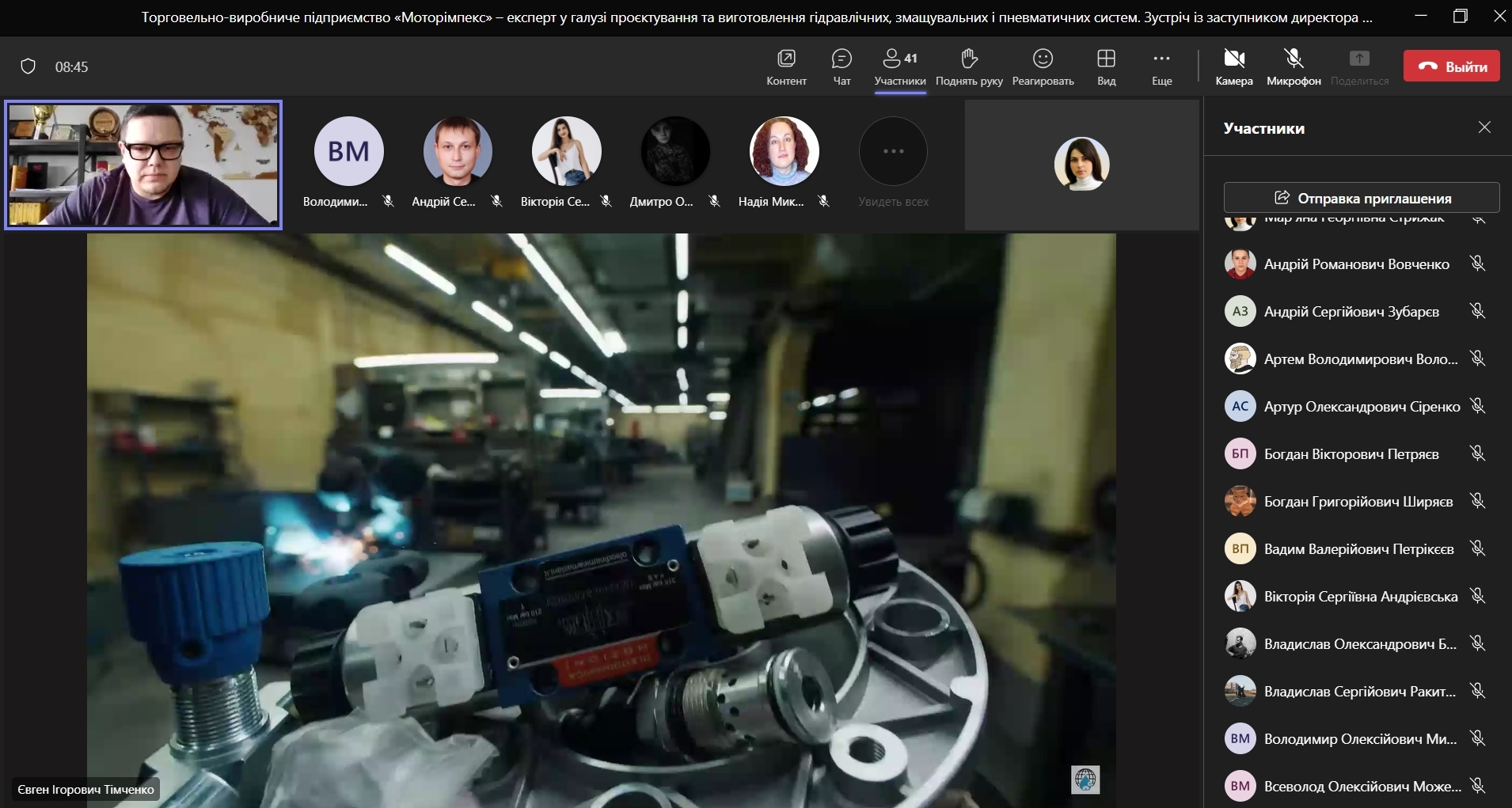Click mic icon beside Вікторія Сергіївна Андрієвська
This screenshot has width=1512, height=808.
(x=1477, y=596)
